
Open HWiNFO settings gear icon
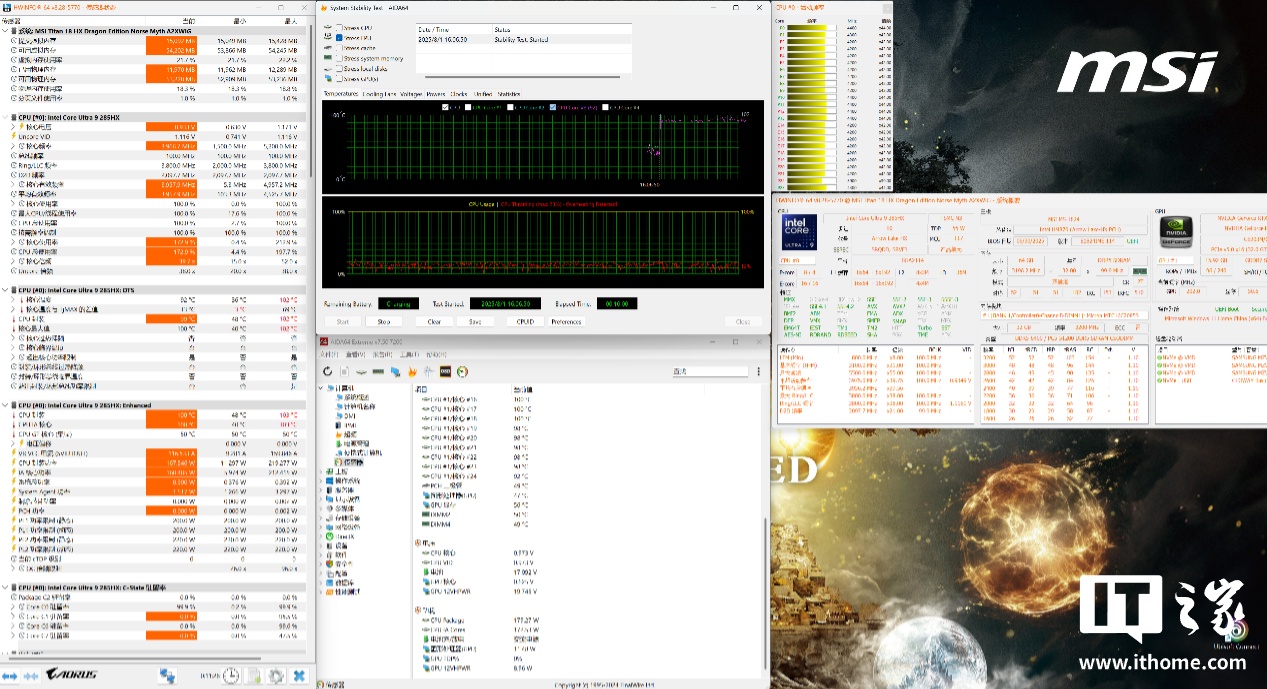pos(276,676)
